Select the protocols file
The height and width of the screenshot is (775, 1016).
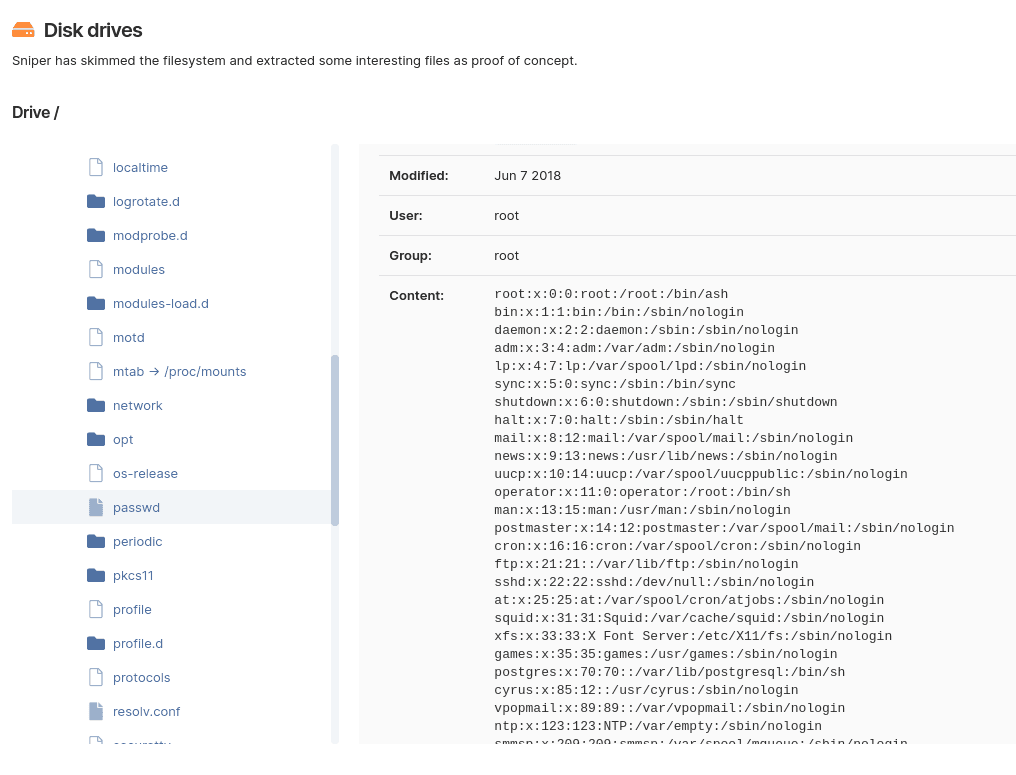(x=141, y=677)
